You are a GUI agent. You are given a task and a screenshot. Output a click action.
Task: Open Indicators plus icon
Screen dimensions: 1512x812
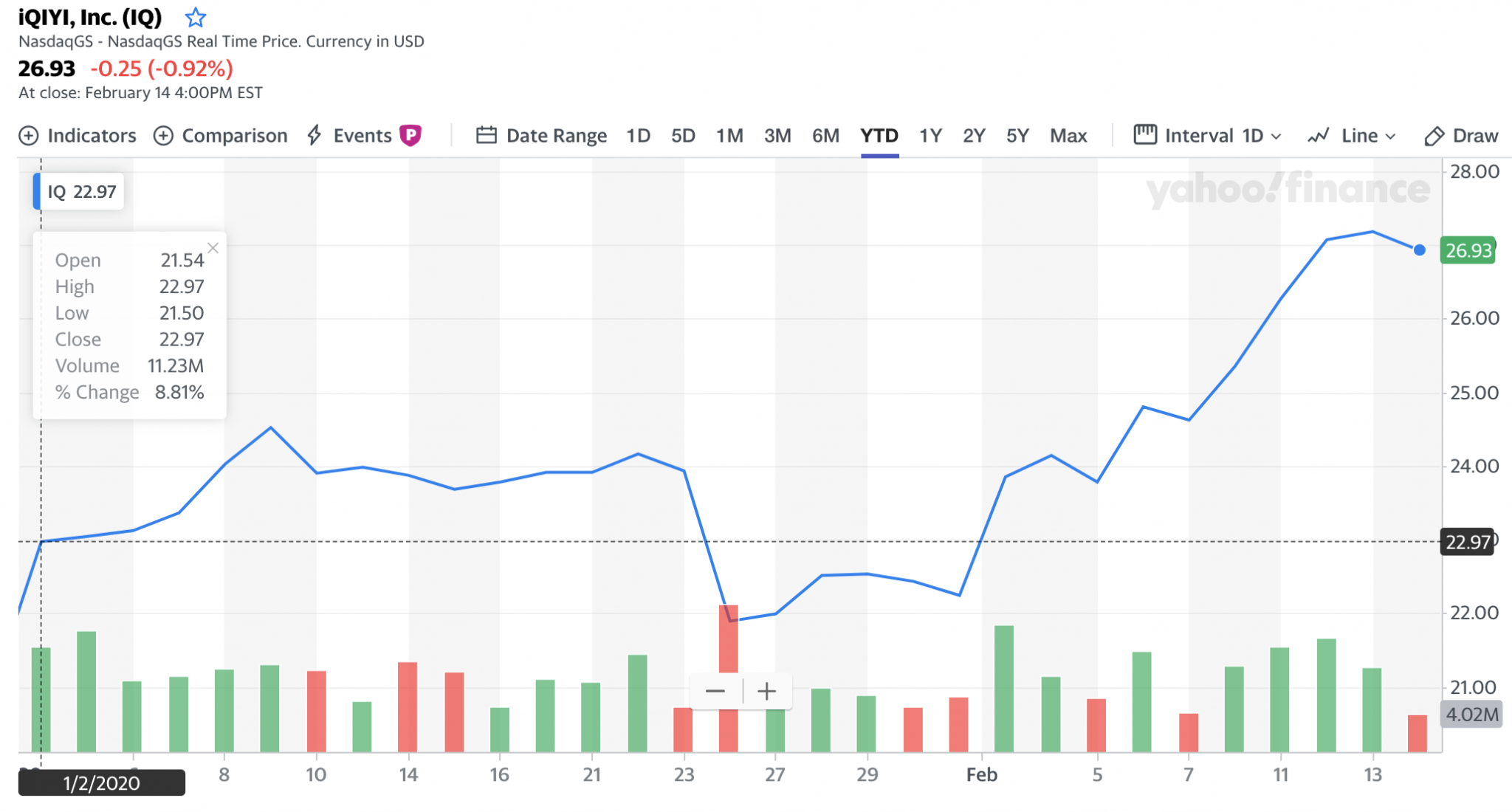click(x=29, y=136)
